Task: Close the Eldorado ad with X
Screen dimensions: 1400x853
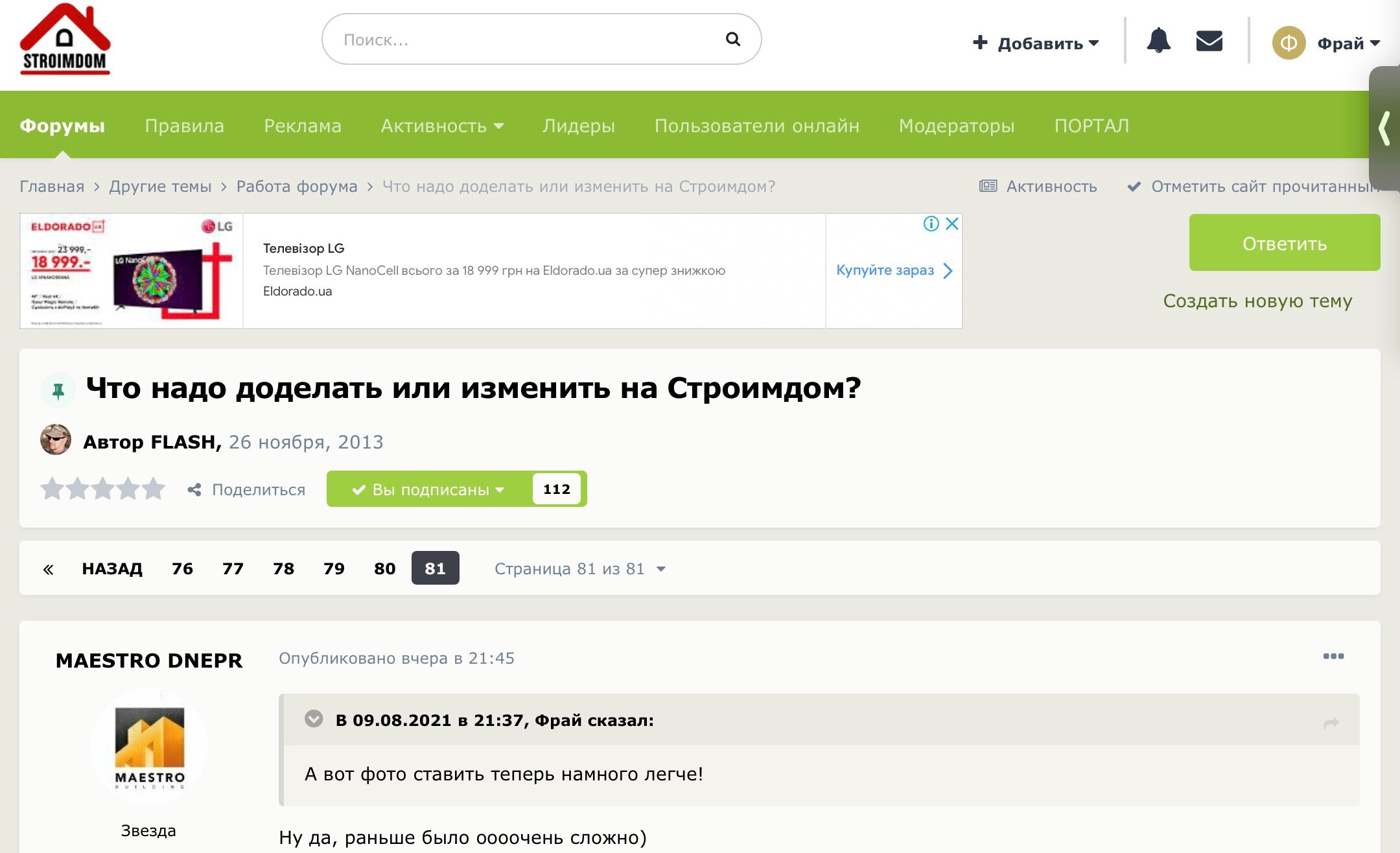Action: click(x=952, y=224)
